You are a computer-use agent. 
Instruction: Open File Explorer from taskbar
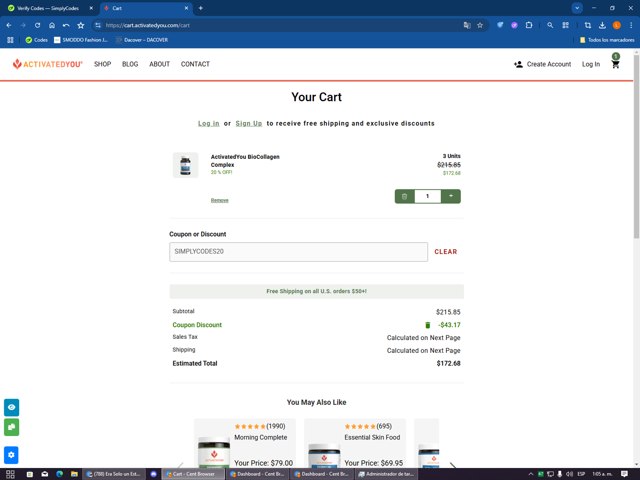(74, 474)
